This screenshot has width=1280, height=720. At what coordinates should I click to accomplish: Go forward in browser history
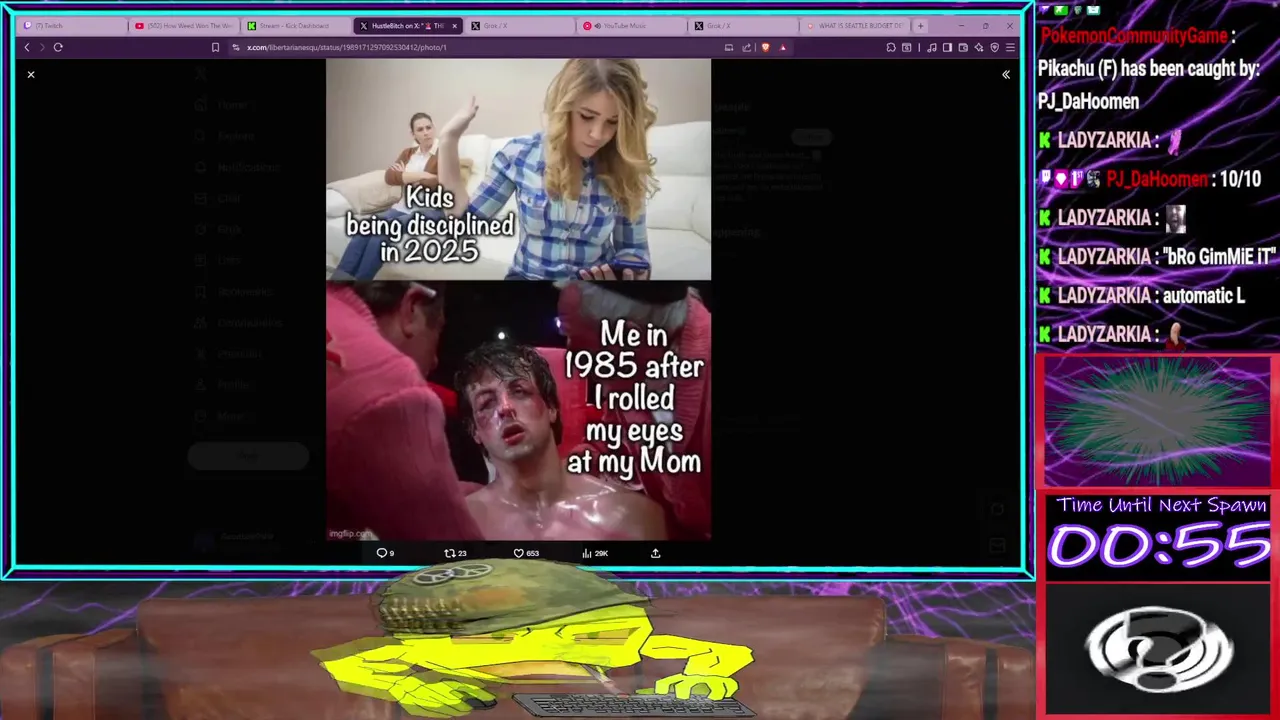coord(42,47)
